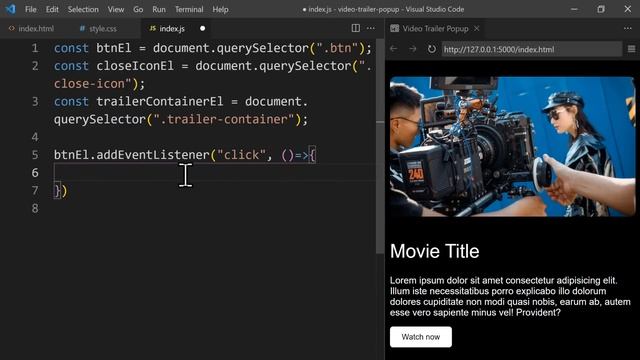Go back in the preview browser
The width and height of the screenshot is (640, 360).
click(393, 49)
